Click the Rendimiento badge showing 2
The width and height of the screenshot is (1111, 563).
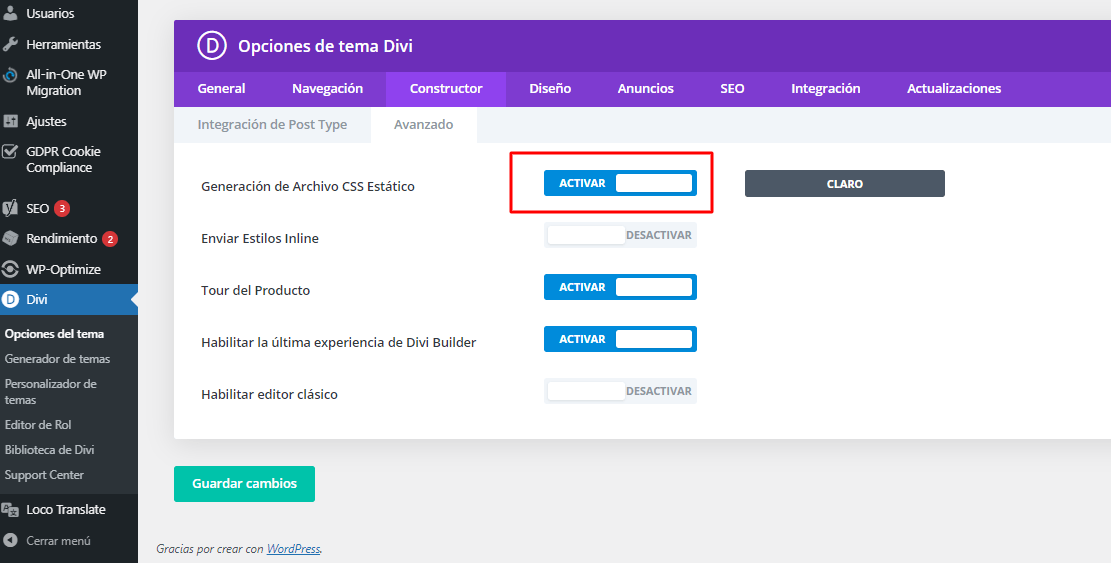click(110, 239)
